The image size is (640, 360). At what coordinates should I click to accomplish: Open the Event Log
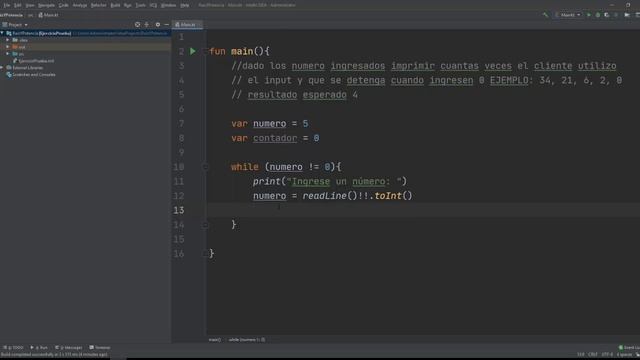click(x=629, y=348)
